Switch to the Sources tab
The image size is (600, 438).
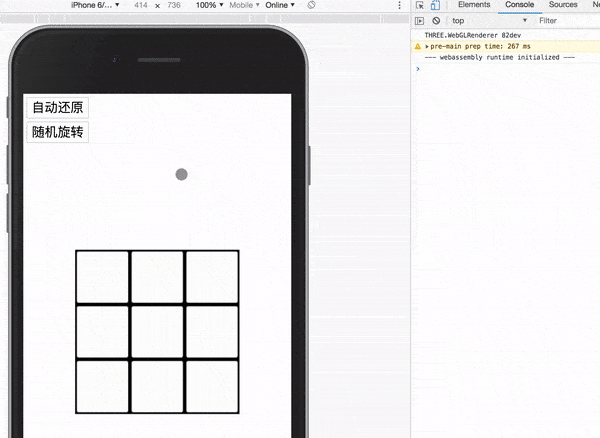[x=563, y=5]
